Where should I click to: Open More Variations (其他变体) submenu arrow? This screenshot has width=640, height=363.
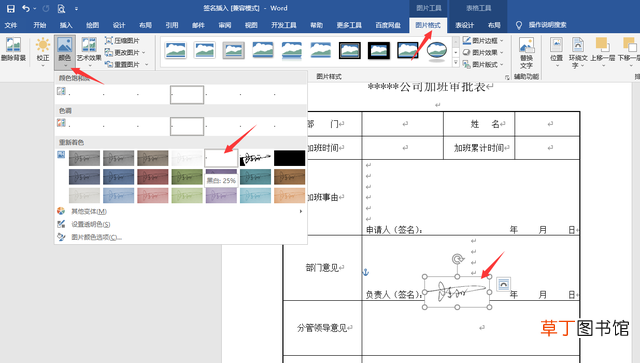pyautogui.click(x=301, y=211)
